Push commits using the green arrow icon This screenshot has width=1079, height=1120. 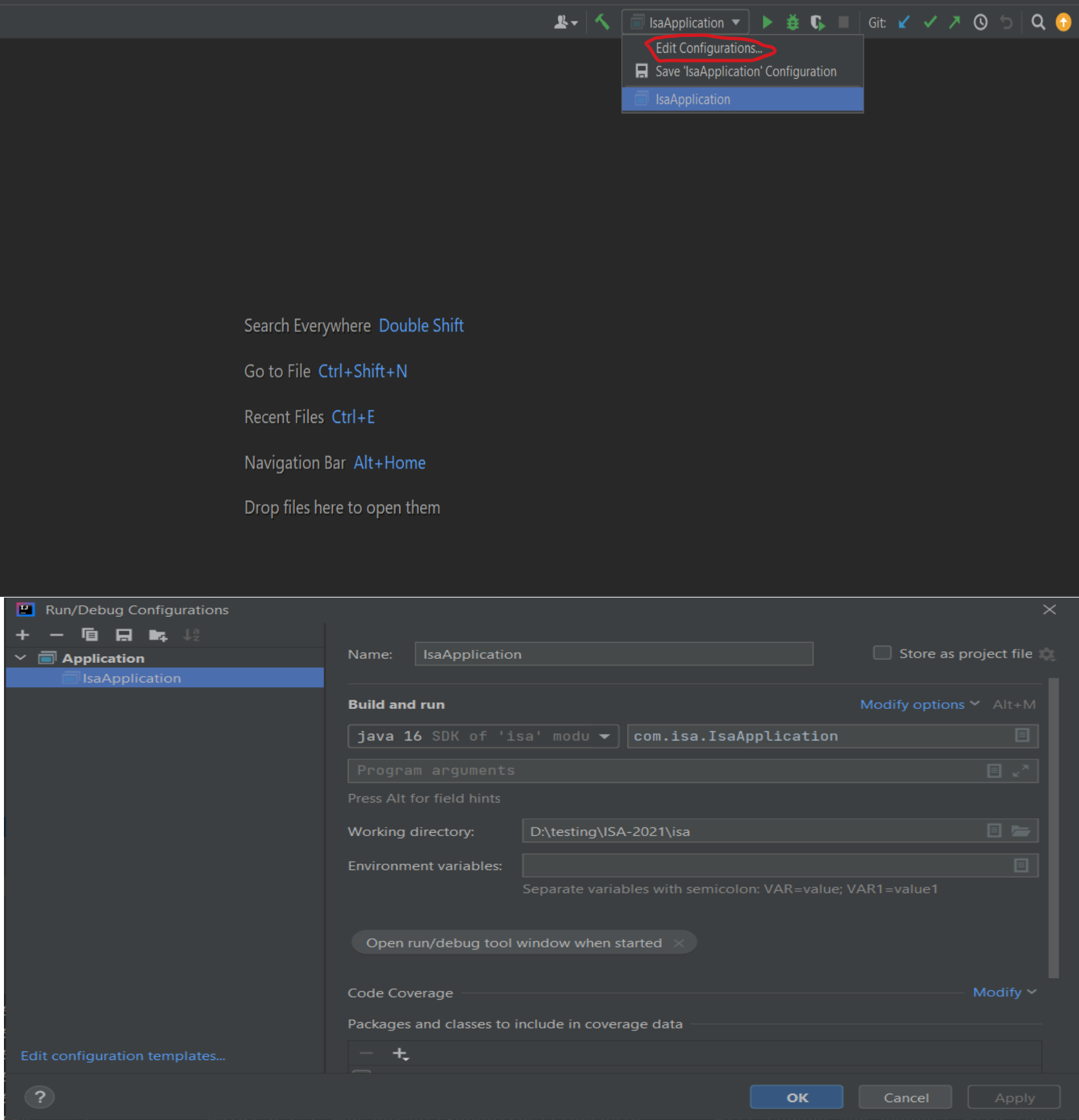pyautogui.click(x=954, y=22)
